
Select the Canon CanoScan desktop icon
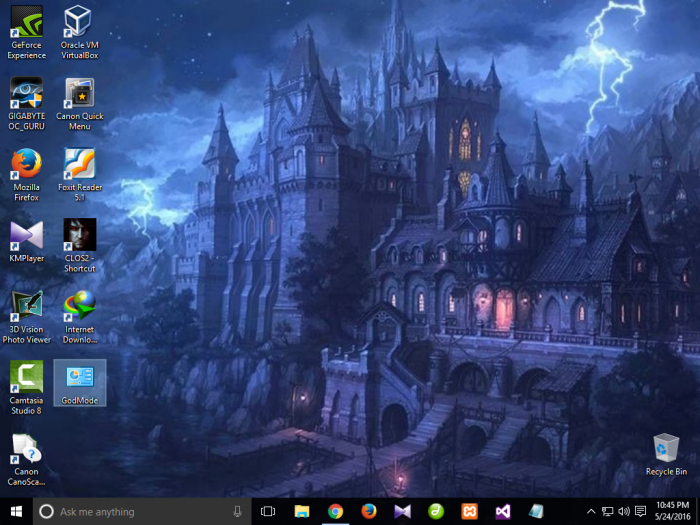coord(26,459)
